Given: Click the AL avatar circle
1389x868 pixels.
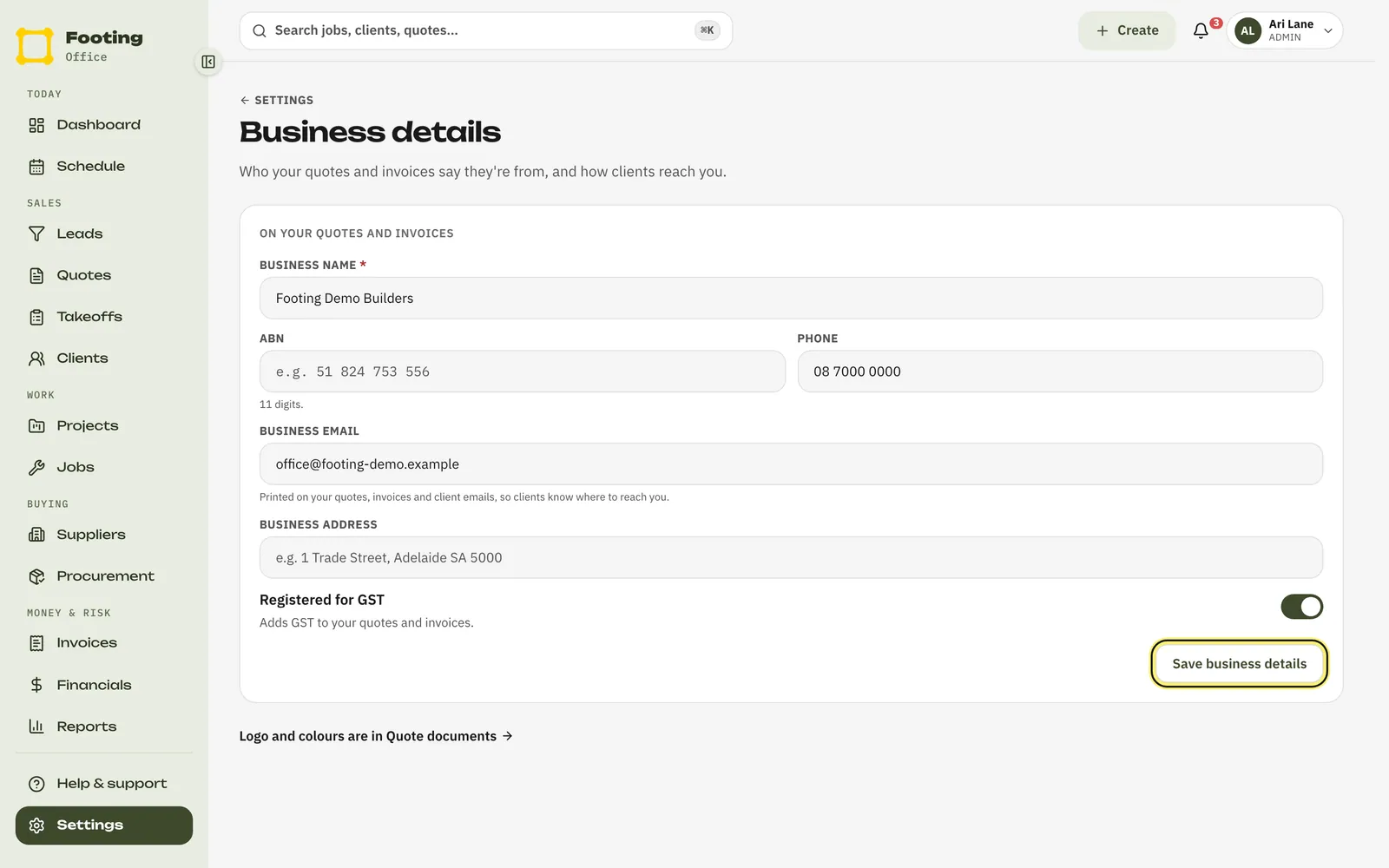Looking at the screenshot, I should click(1247, 31).
